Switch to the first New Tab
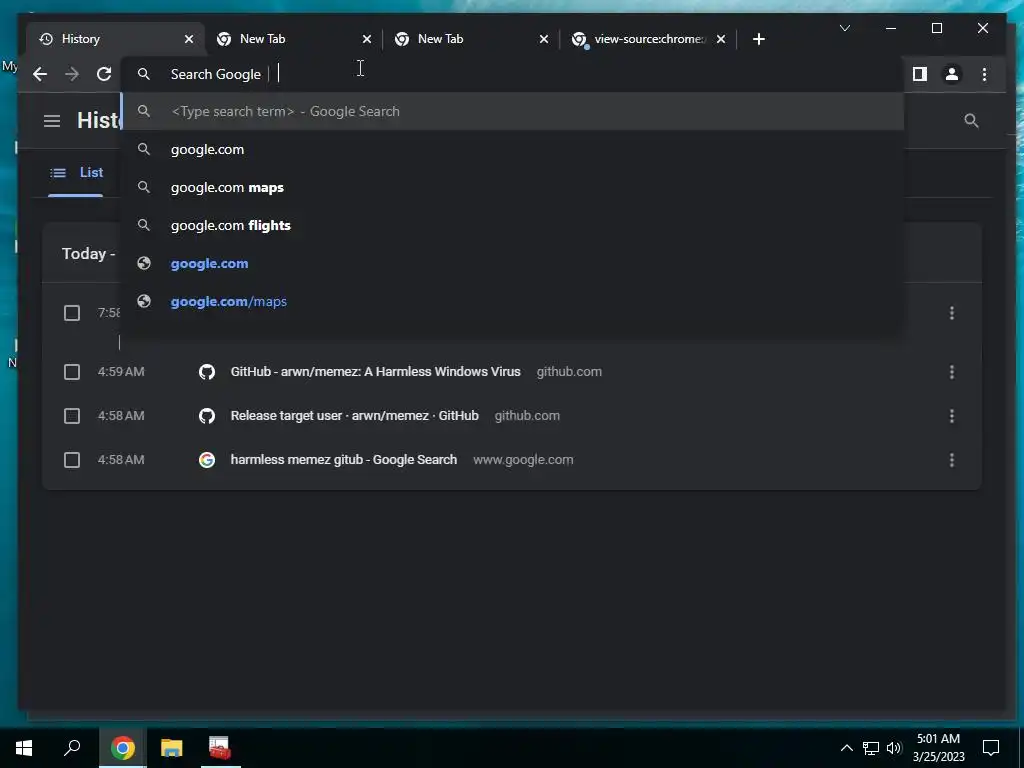Image resolution: width=1024 pixels, height=768 pixels. [294, 39]
